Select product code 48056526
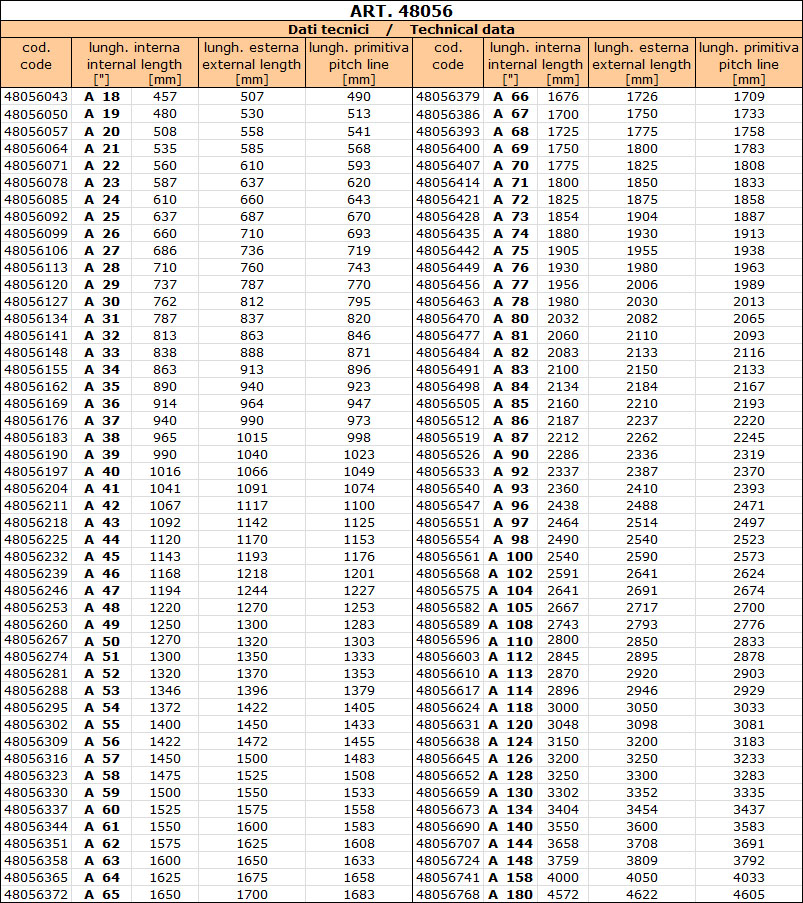803x903 pixels. pos(447,454)
